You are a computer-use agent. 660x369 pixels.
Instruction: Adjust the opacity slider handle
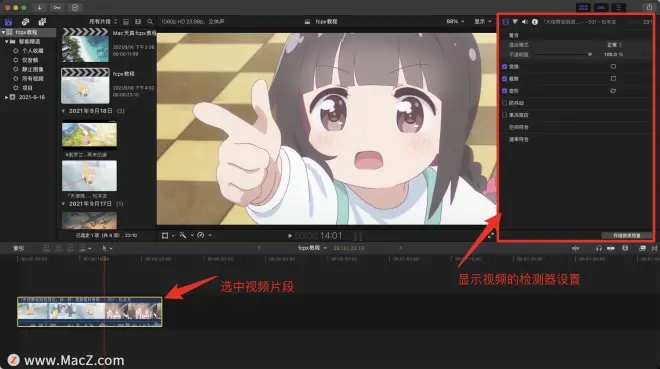point(590,54)
